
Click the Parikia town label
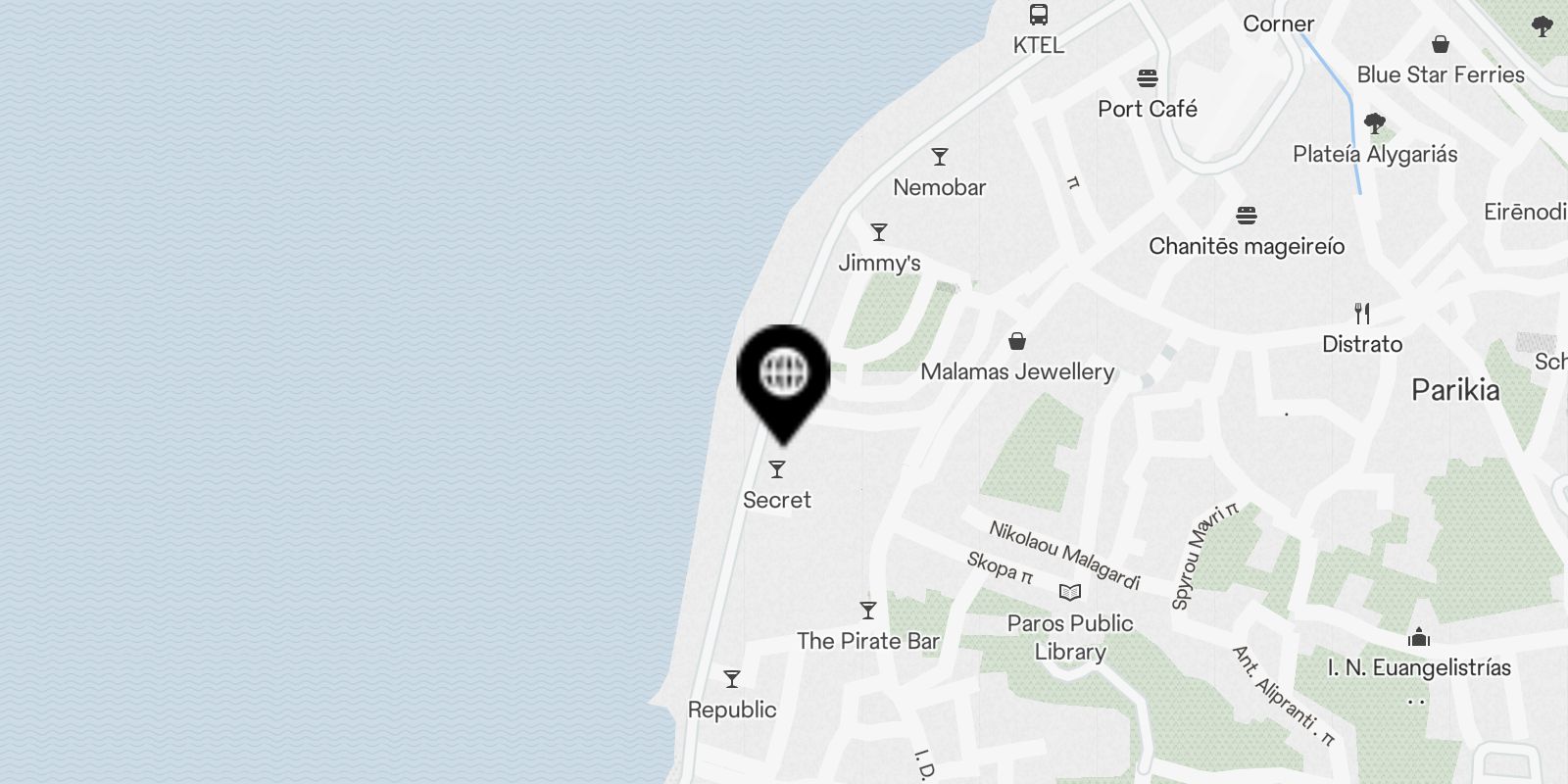click(1455, 390)
